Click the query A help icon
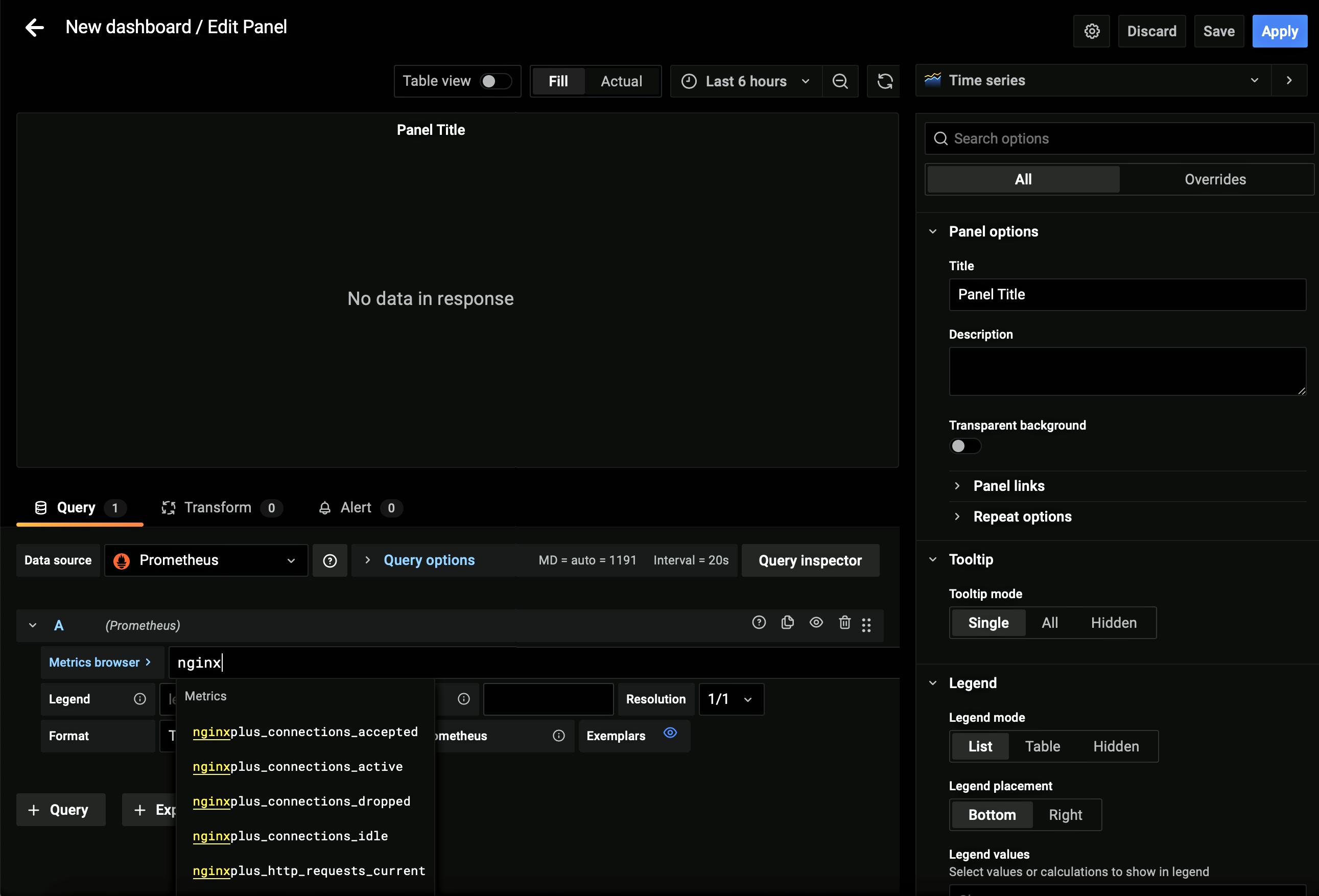The image size is (1319, 896). pyautogui.click(x=759, y=623)
